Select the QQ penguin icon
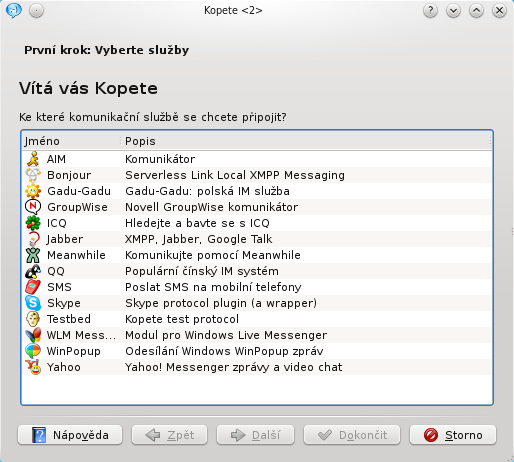The image size is (514, 462). coord(33,271)
